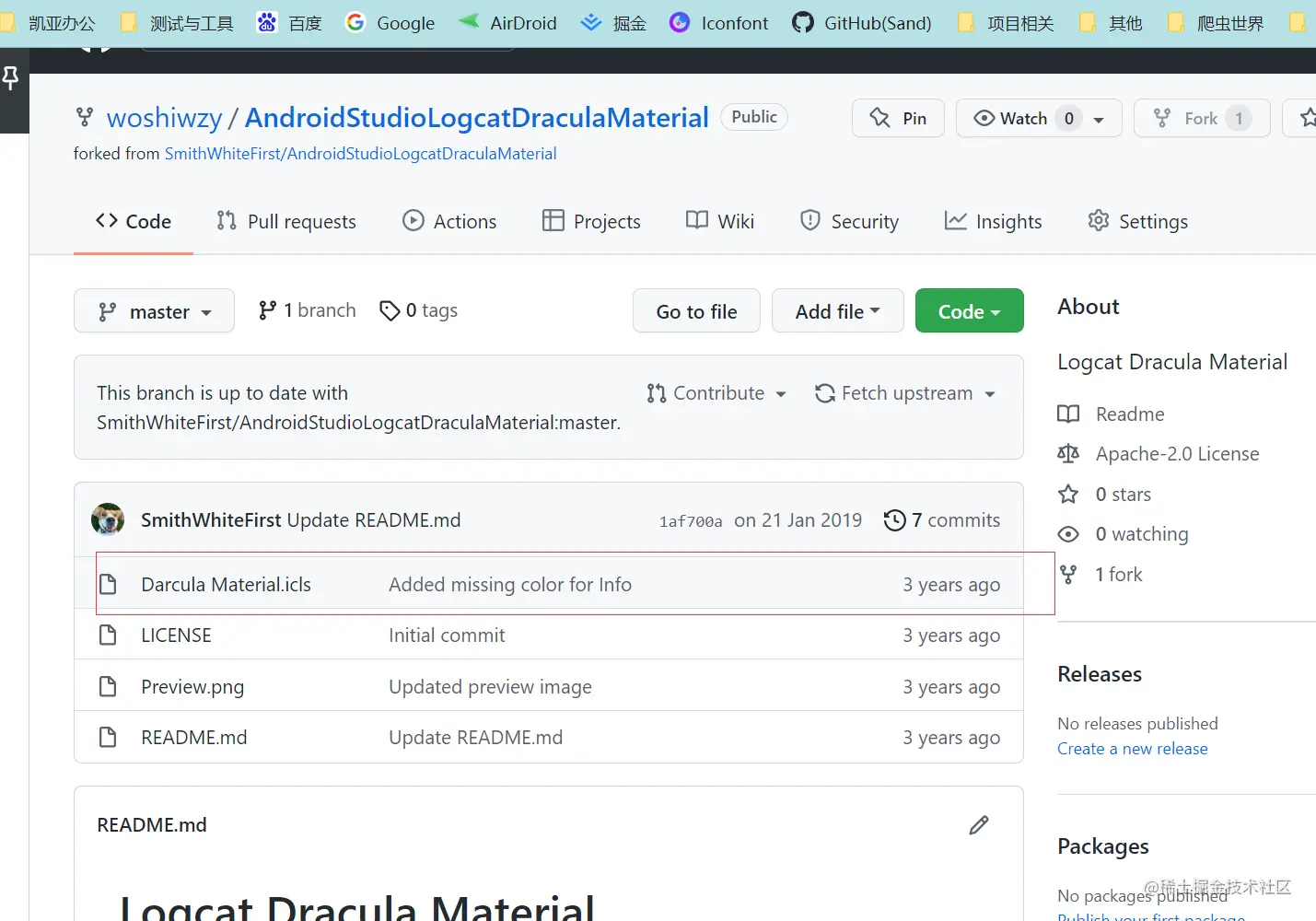This screenshot has height=921, width=1316.
Task: Open the 其他 bookmark folder
Action: [1111, 23]
